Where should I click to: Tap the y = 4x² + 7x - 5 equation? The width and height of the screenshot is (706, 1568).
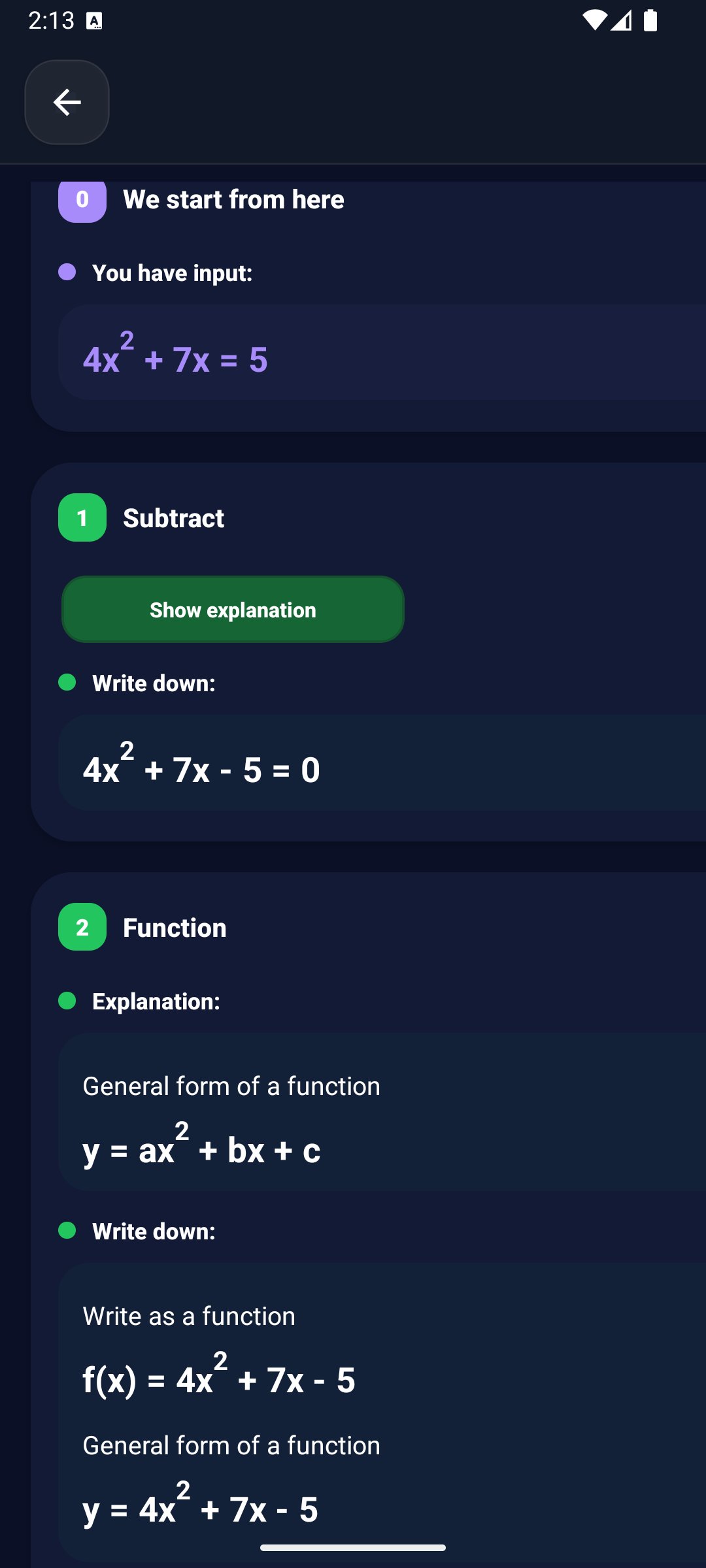coord(201,1503)
